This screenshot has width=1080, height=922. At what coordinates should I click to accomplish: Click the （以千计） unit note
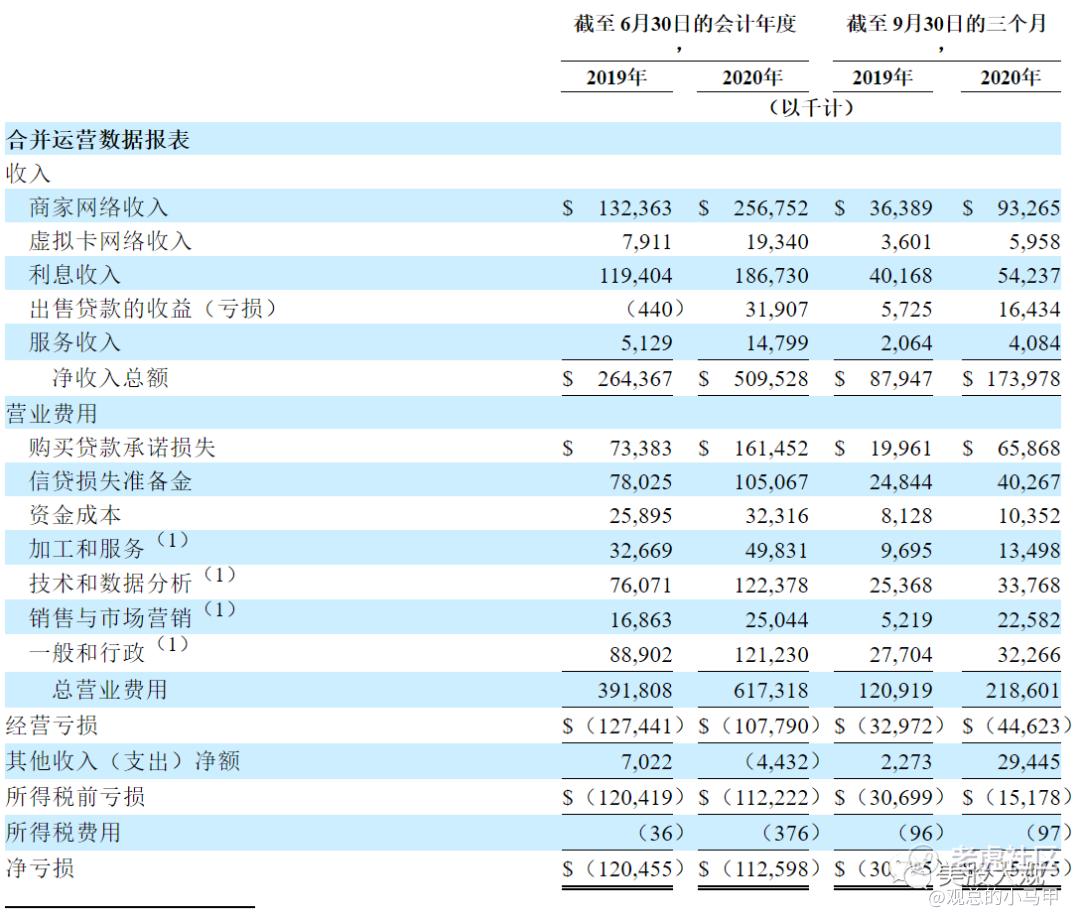811,107
